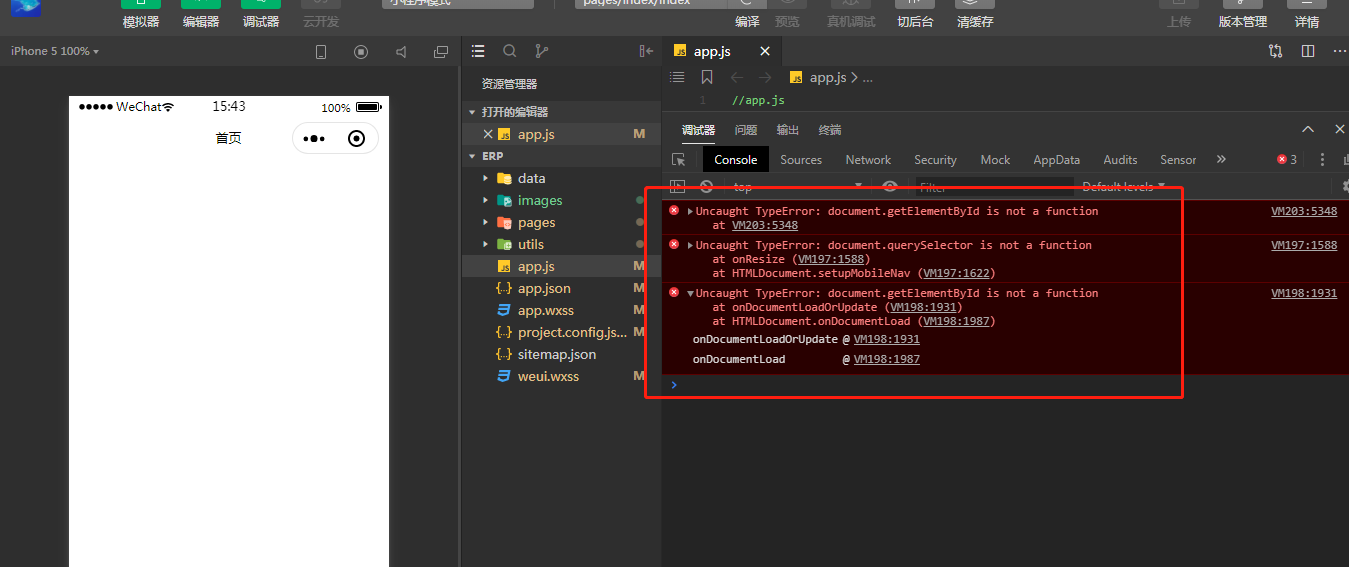Collapse the 打开的编辑器 section
This screenshot has height=567, width=1349.
(472, 112)
